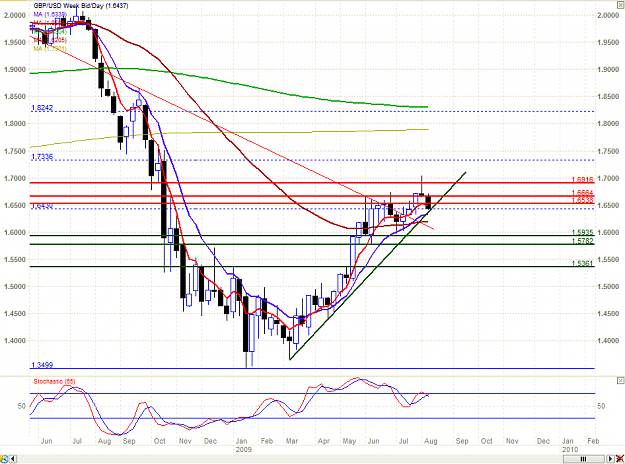Click the 50 level on right stochastic axis

[x=601, y=406]
